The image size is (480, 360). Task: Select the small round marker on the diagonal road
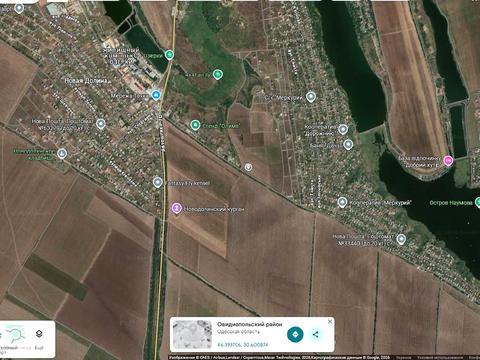(248, 167)
